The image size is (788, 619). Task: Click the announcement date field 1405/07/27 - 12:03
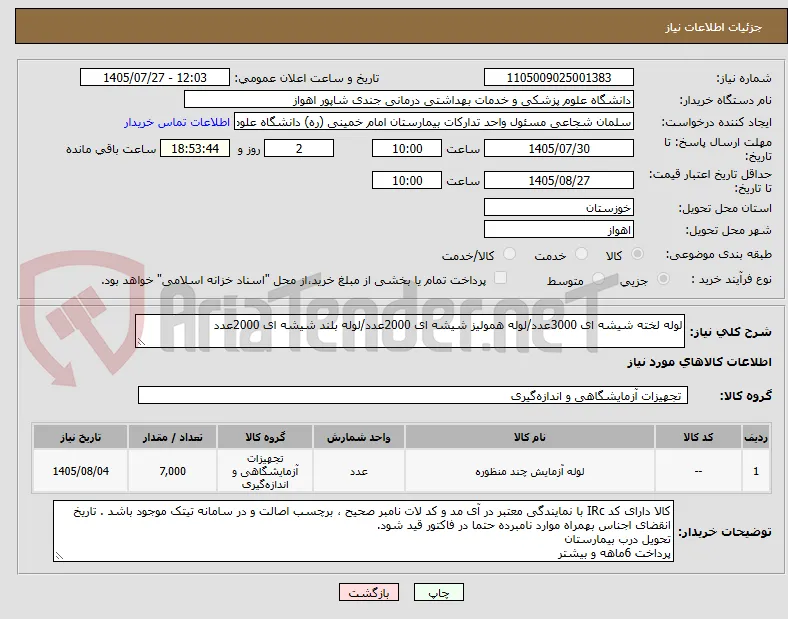(x=155, y=77)
